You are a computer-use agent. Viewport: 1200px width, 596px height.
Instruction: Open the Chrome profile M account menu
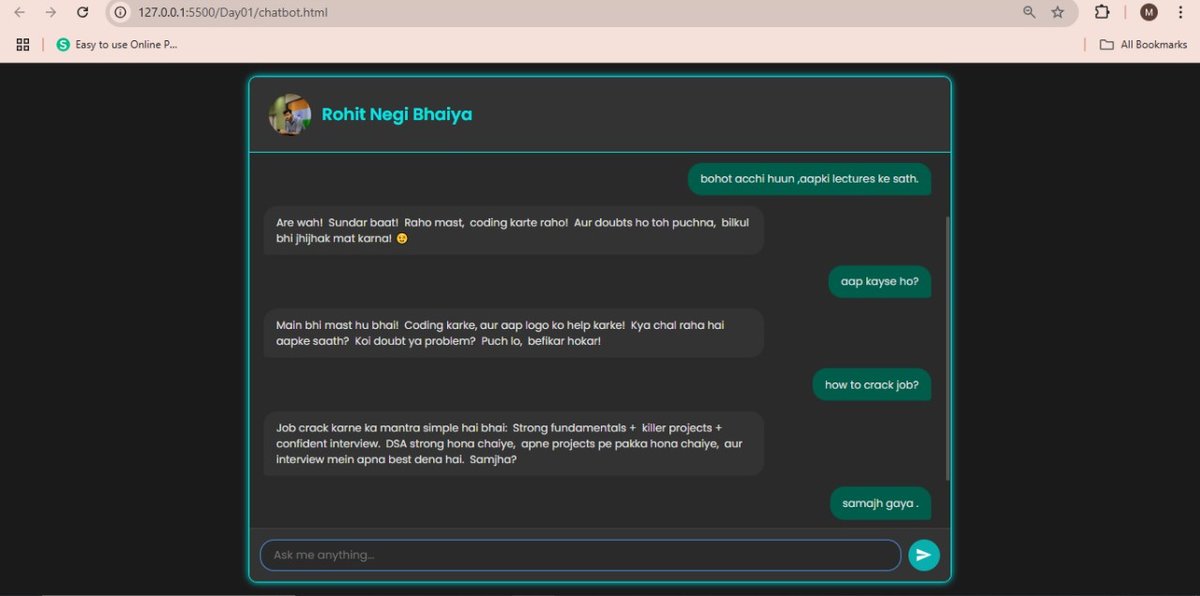1148,13
